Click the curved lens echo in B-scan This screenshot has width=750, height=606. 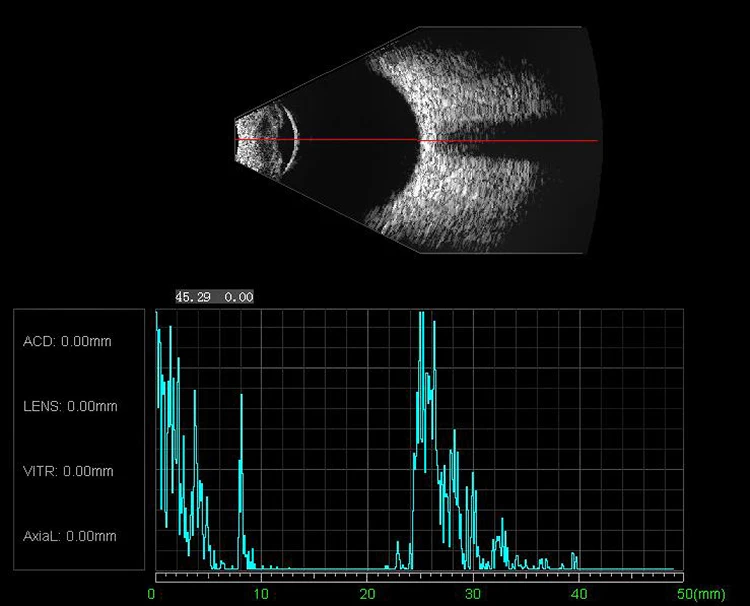coord(292,138)
